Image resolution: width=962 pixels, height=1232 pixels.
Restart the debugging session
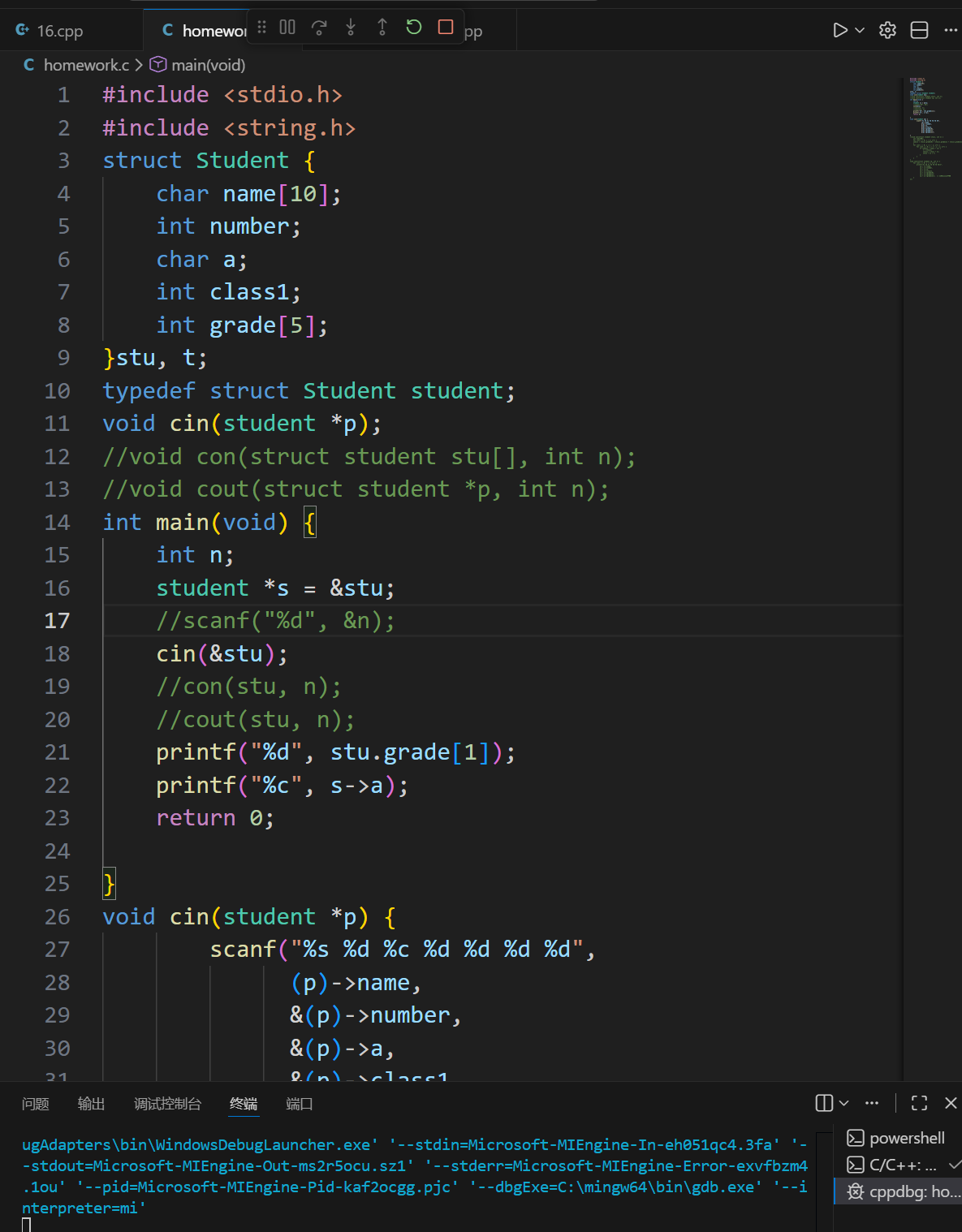coord(414,28)
